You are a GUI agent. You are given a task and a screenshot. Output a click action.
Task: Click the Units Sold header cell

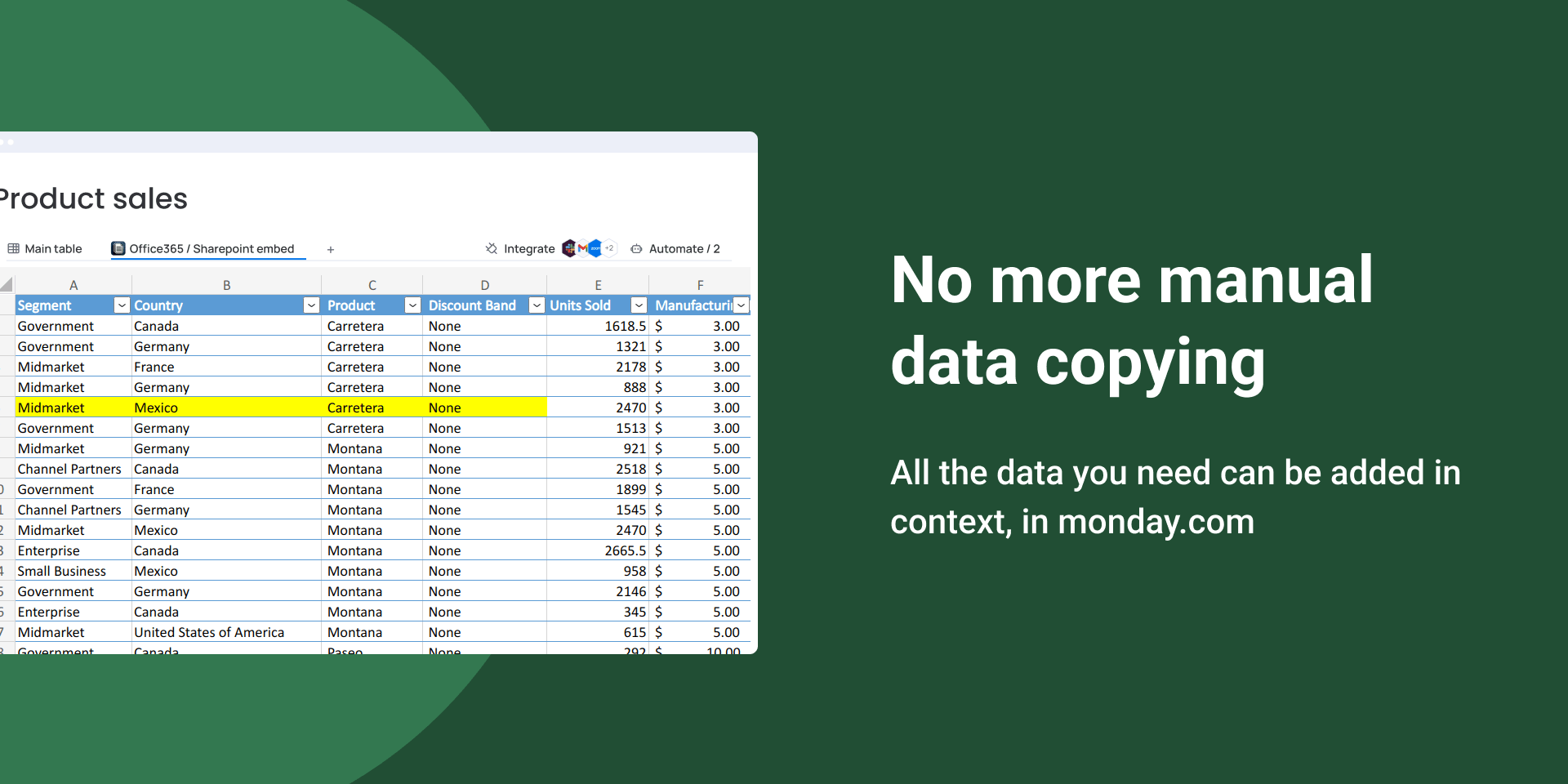[x=598, y=305]
